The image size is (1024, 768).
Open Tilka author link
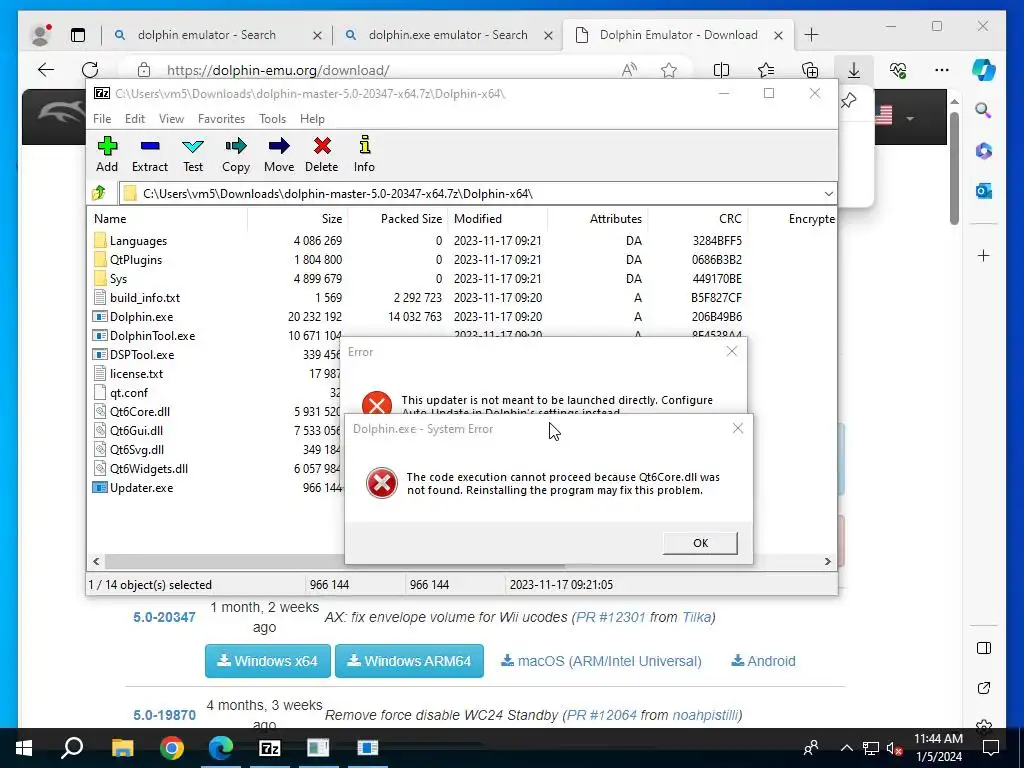pyautogui.click(x=696, y=617)
